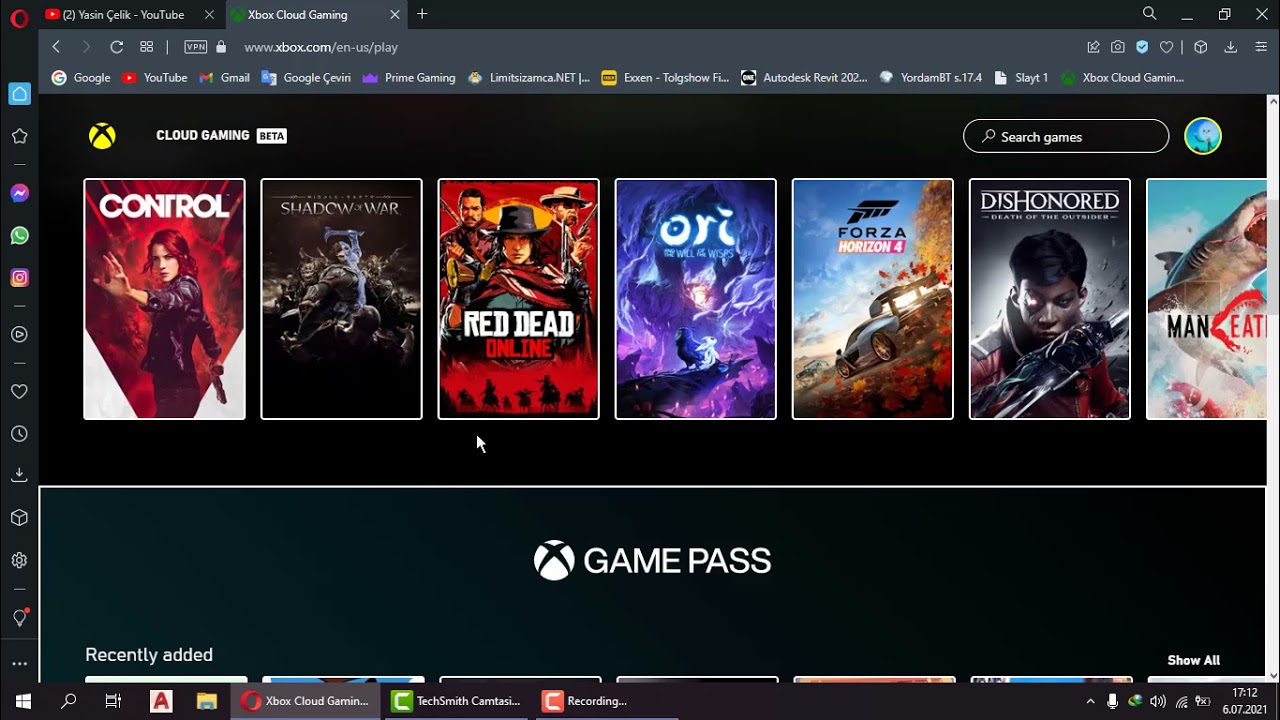Open the taskbar clock and date
Screen dimensions: 1280x720
[x=1245, y=701]
